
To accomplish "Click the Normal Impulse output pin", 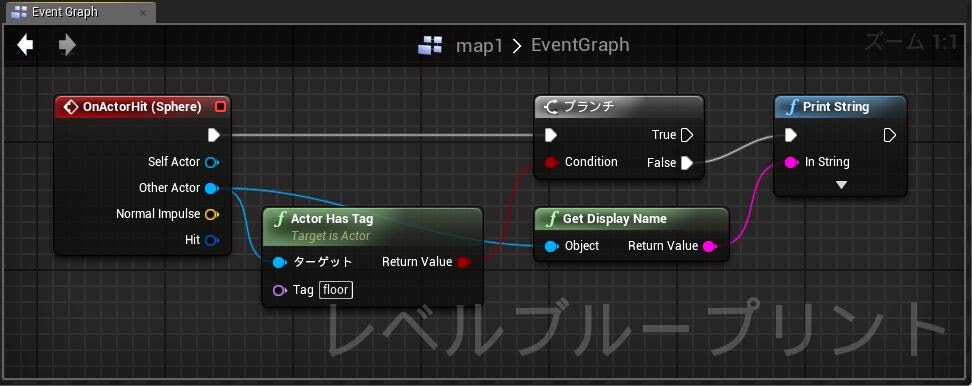I will 211,214.
